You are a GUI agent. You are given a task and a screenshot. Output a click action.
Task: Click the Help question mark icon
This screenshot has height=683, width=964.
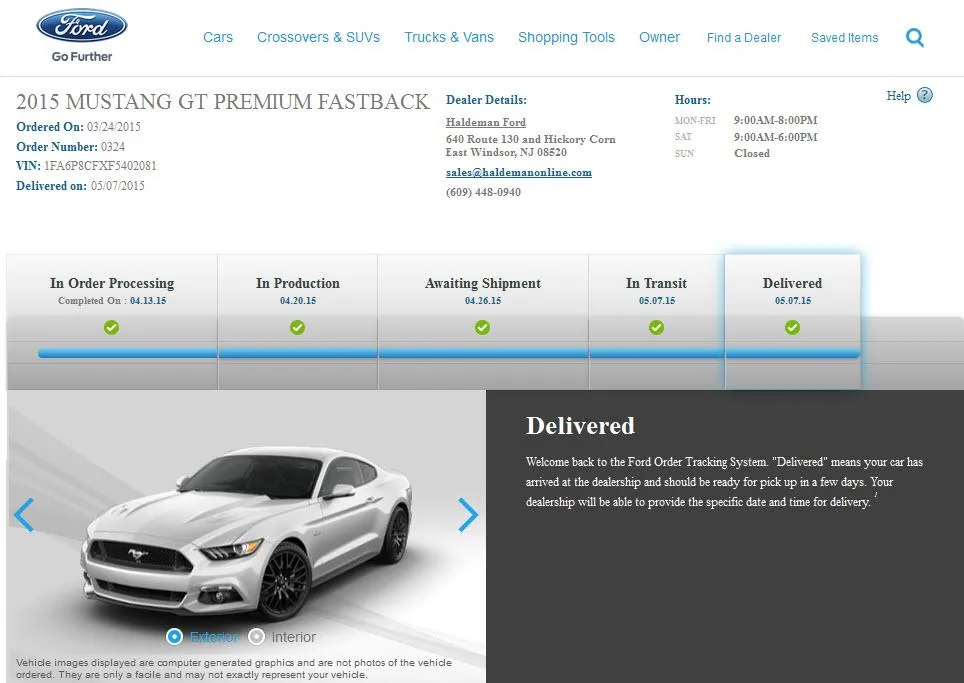click(x=925, y=95)
